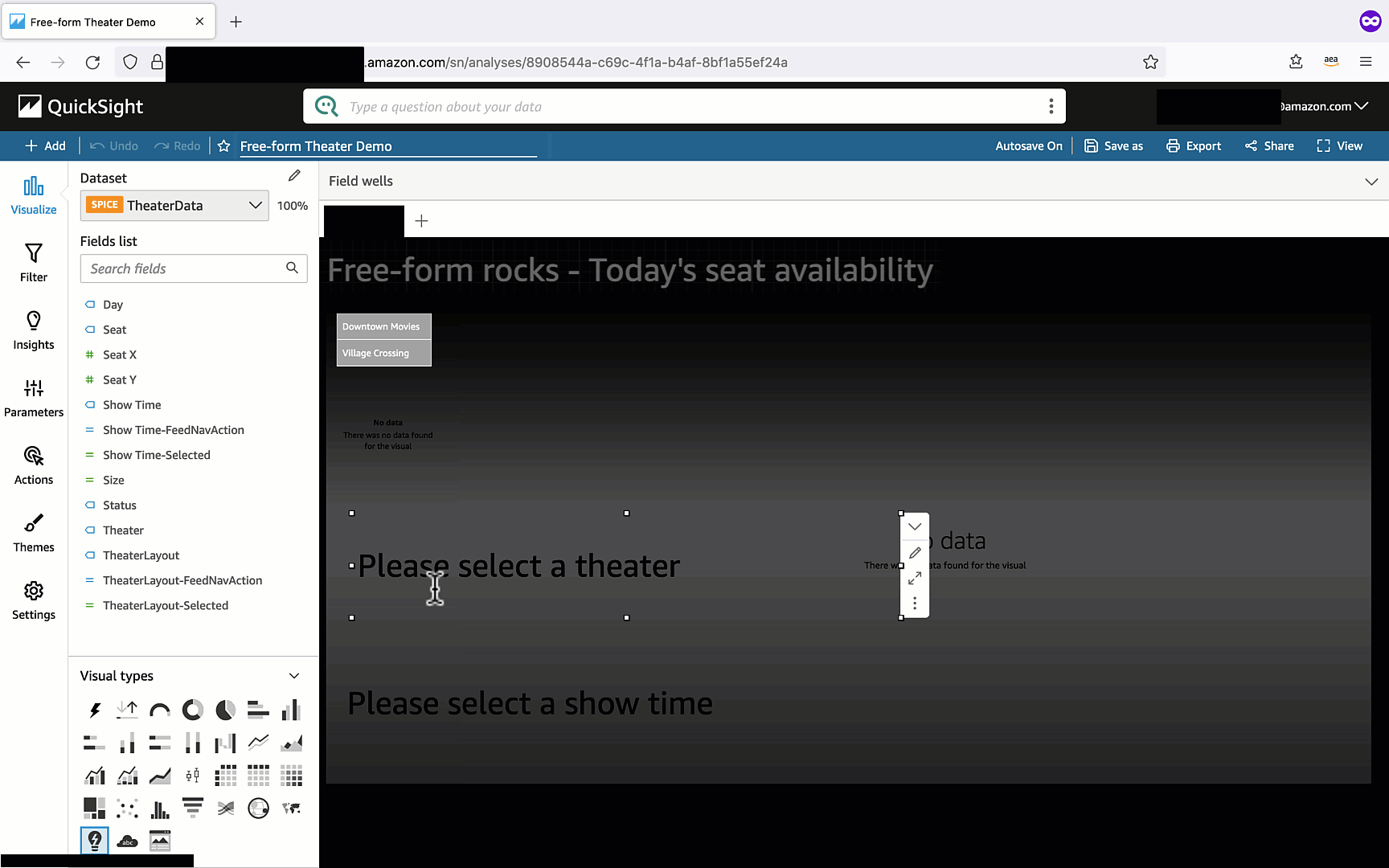Click the Search fields magnifier icon
The image size is (1389, 868).
coord(292,268)
